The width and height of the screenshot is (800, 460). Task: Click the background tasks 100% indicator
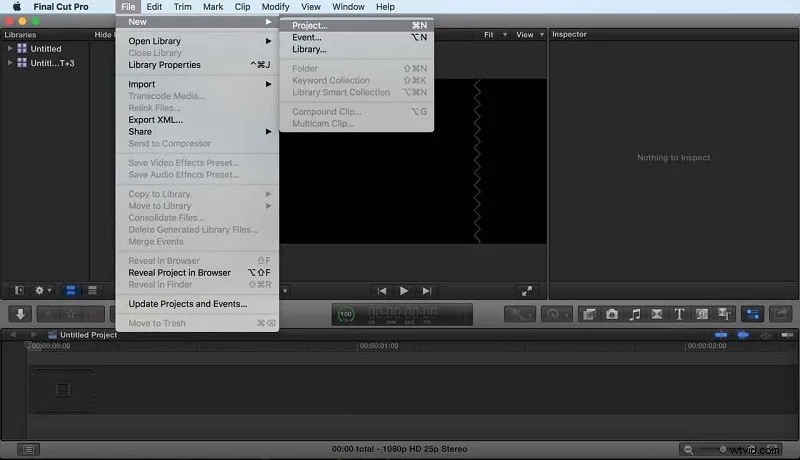point(346,315)
